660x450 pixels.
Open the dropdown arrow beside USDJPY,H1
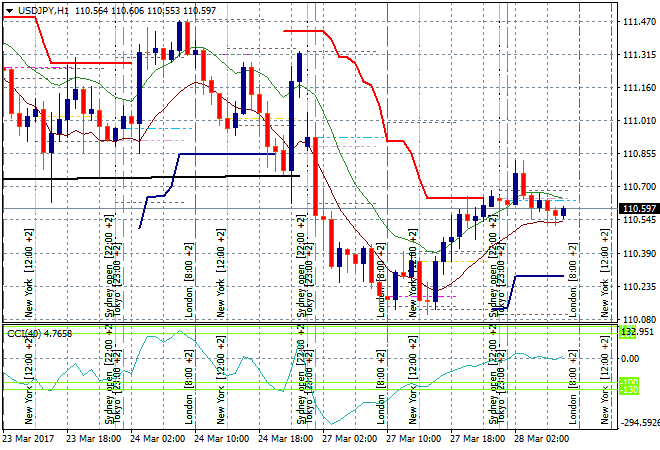[8, 9]
